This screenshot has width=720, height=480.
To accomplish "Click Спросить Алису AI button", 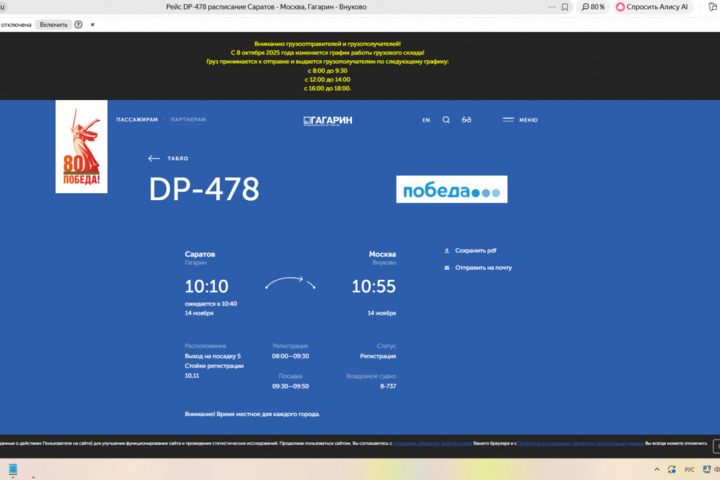I will coord(652,7).
